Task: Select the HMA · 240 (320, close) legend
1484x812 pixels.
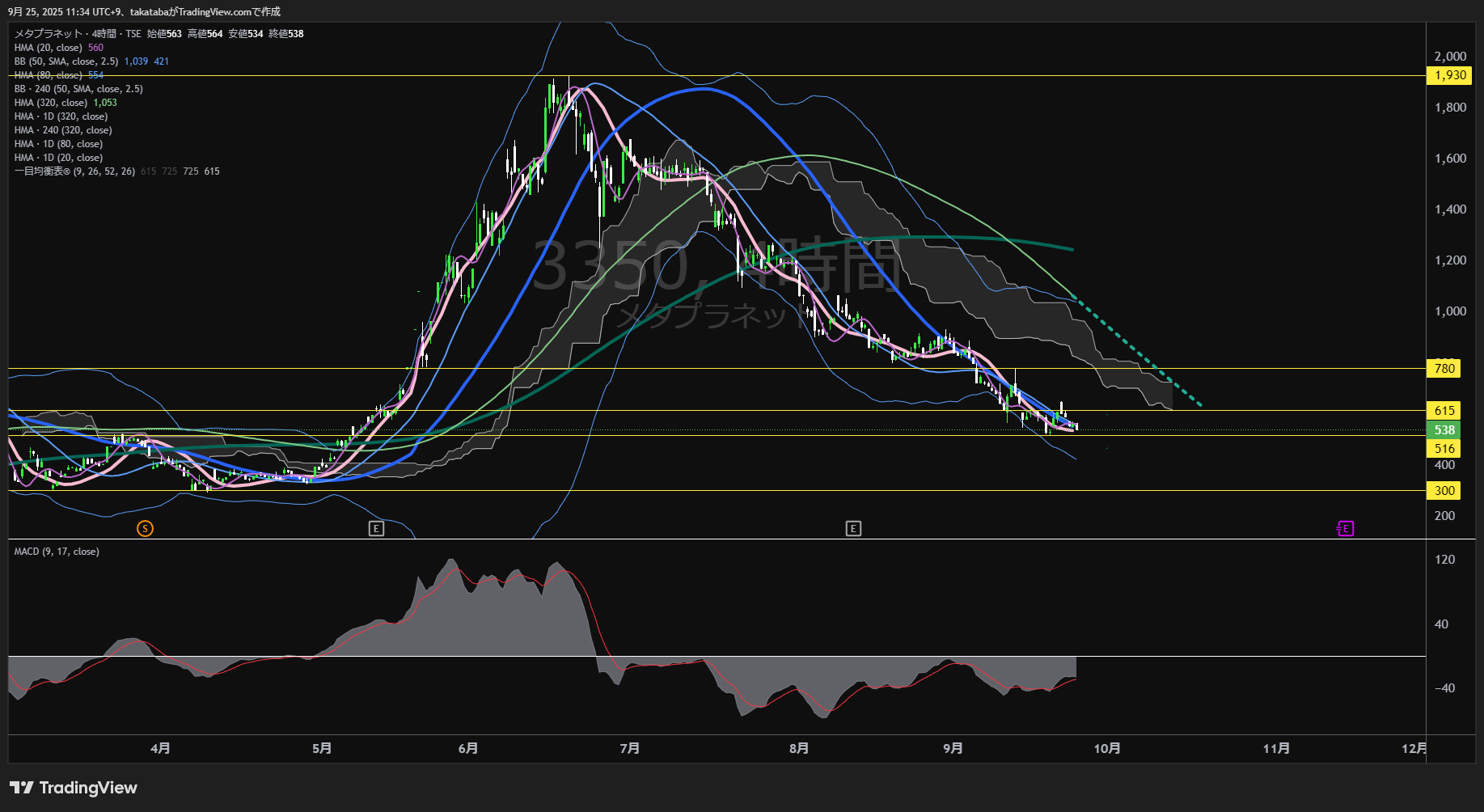Action: click(x=63, y=130)
